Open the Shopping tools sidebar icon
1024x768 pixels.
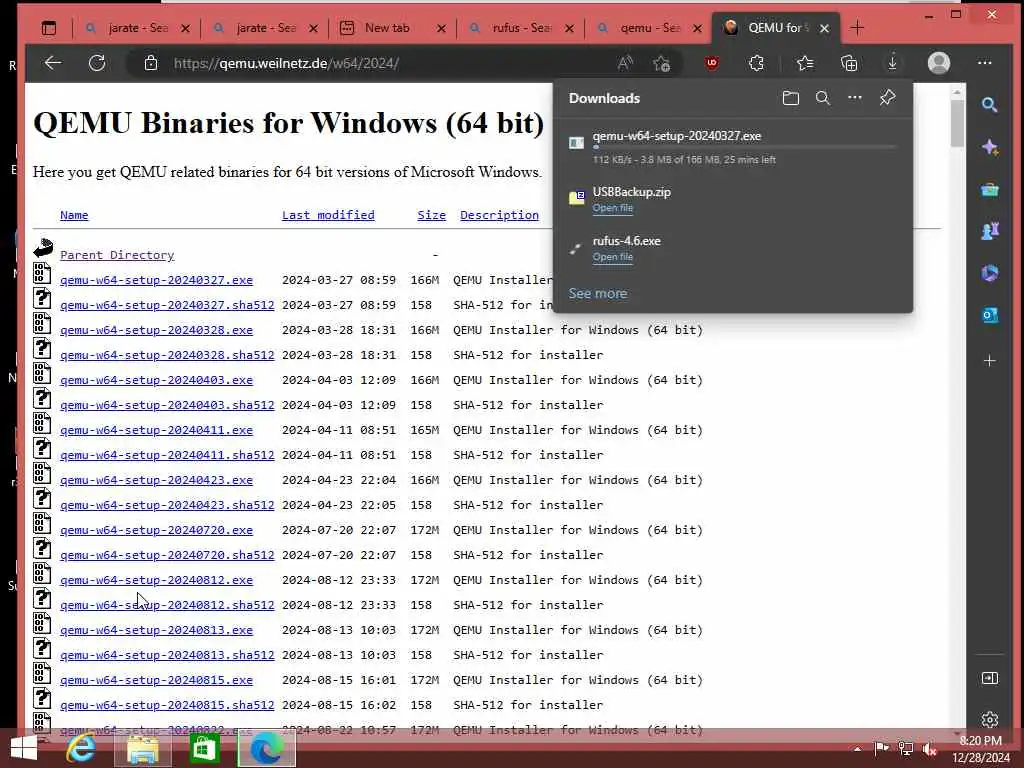pyautogui.click(x=989, y=189)
